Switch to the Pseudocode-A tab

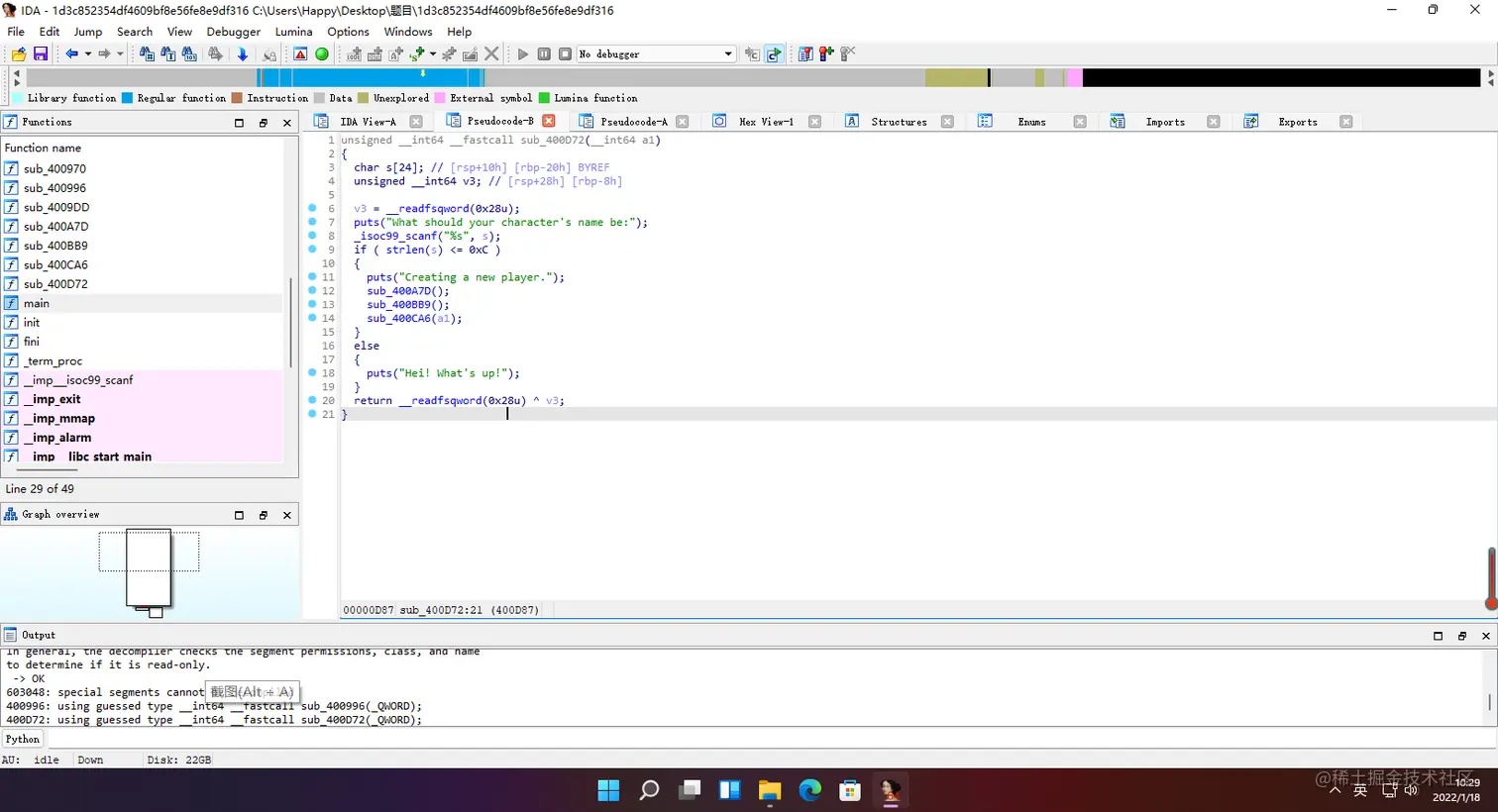click(x=634, y=122)
